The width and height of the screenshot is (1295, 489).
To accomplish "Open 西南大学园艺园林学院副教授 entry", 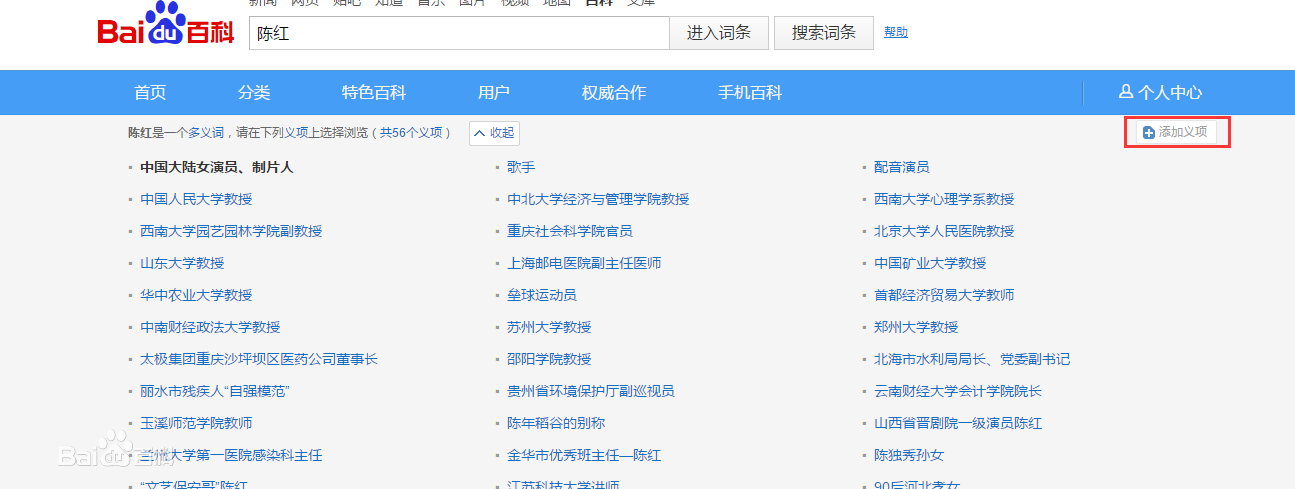I will 231,231.
